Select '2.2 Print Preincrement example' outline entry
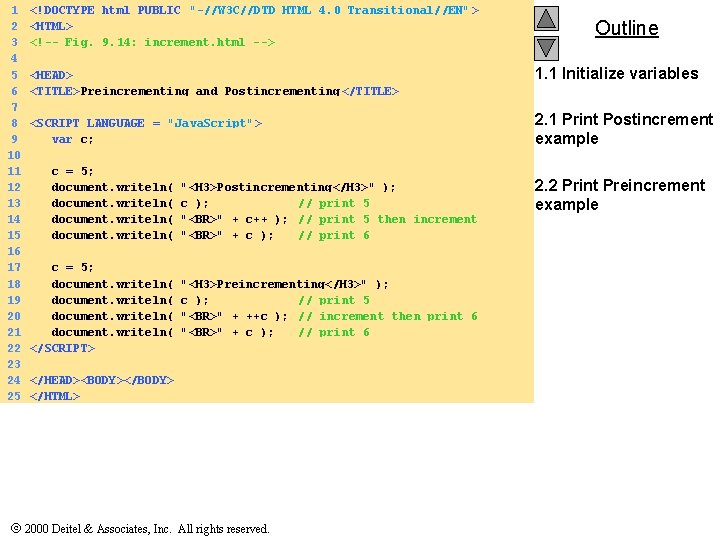The image size is (720, 540). tap(620, 195)
